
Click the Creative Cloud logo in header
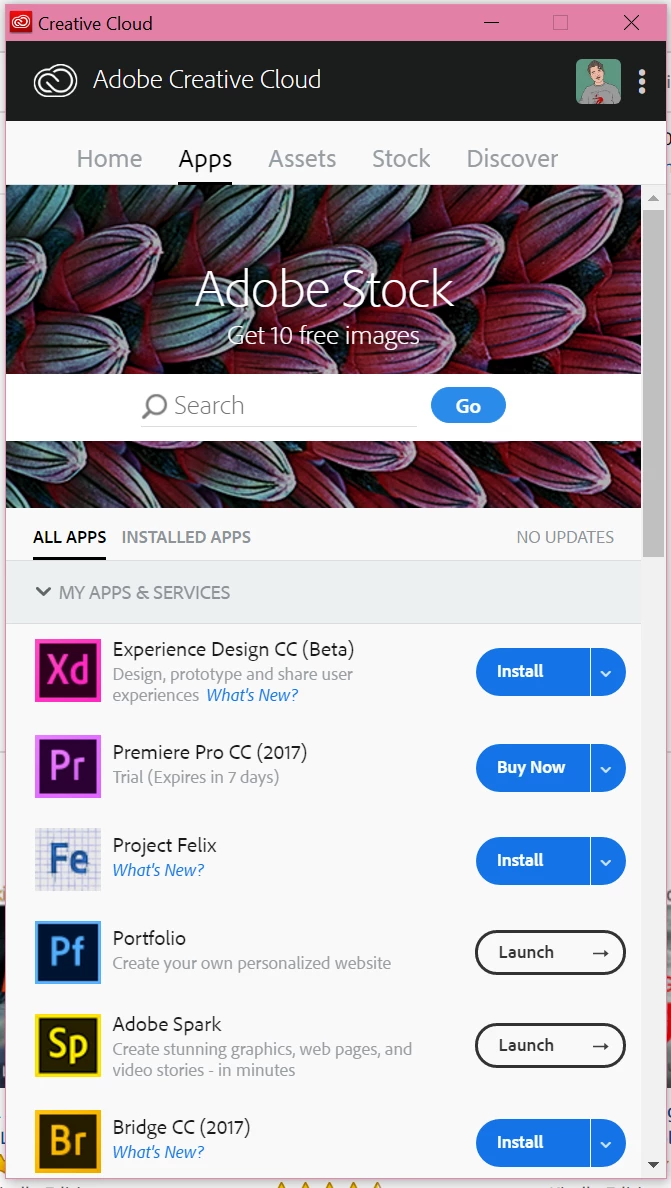(x=55, y=81)
